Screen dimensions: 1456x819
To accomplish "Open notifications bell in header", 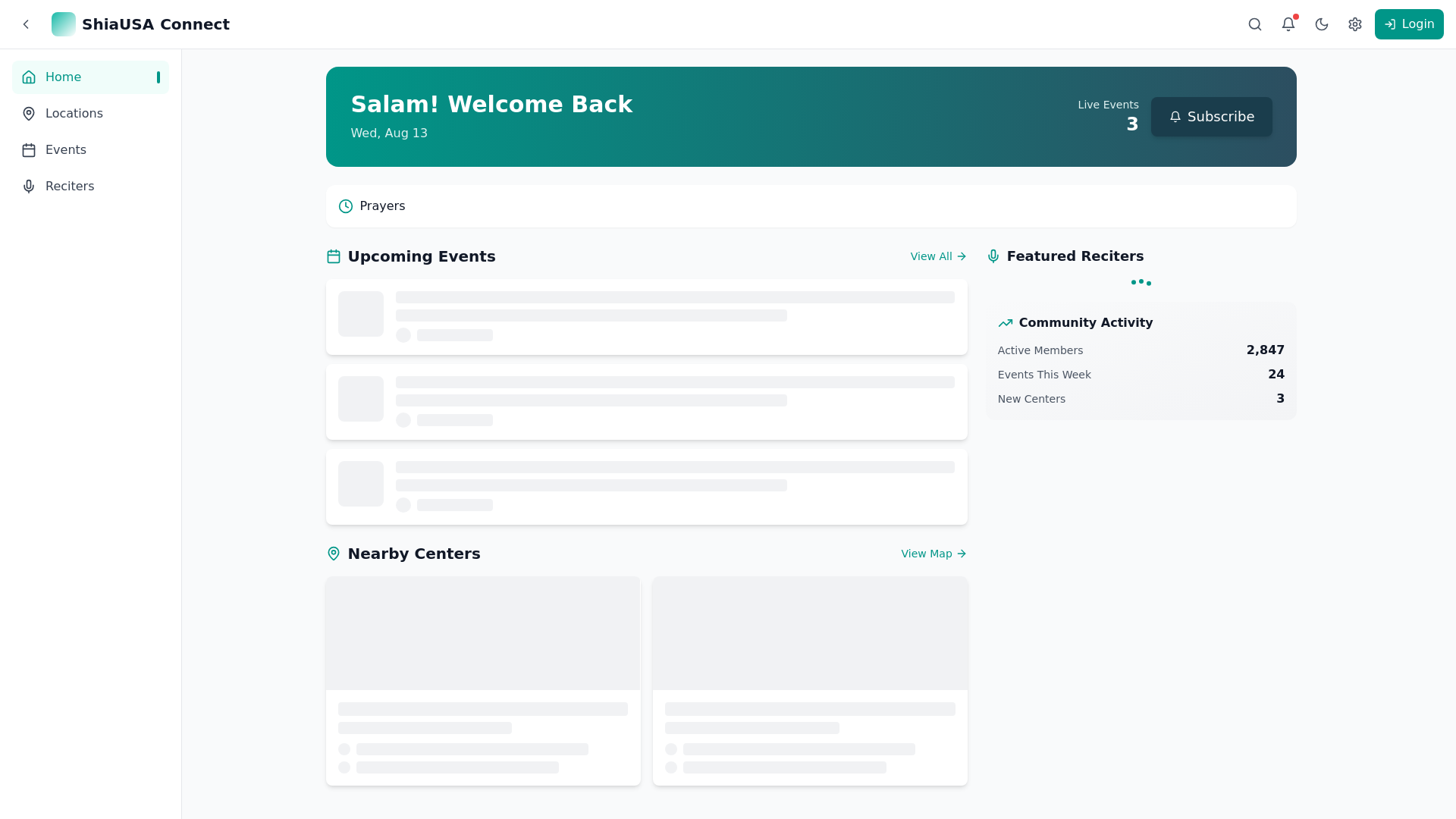I will pyautogui.click(x=1288, y=24).
